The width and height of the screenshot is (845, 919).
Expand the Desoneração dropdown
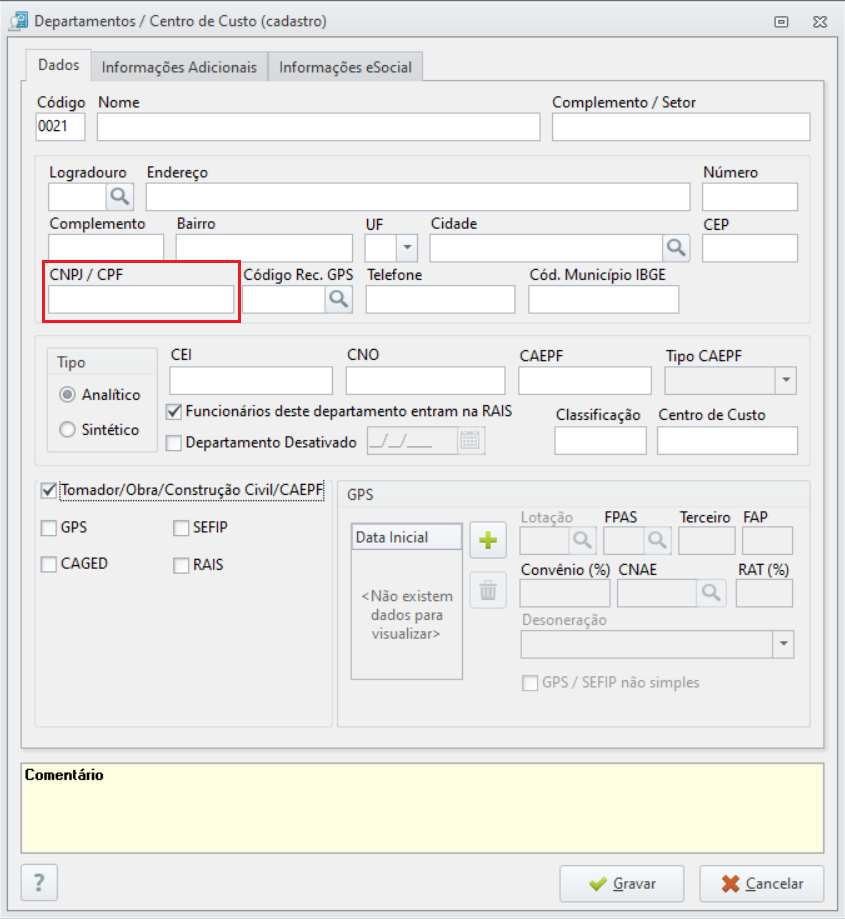pyautogui.click(x=783, y=644)
